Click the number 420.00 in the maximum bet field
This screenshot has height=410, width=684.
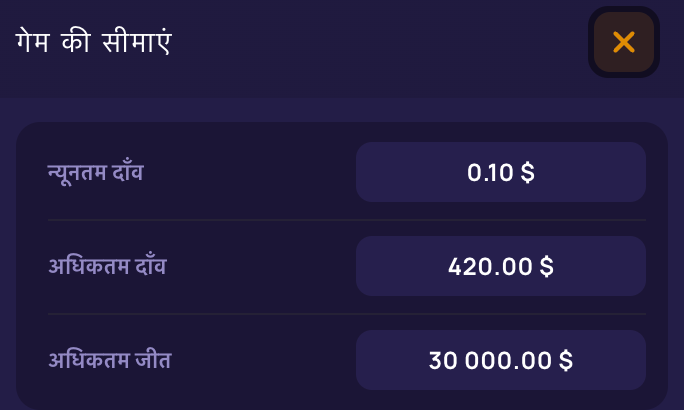coord(490,266)
